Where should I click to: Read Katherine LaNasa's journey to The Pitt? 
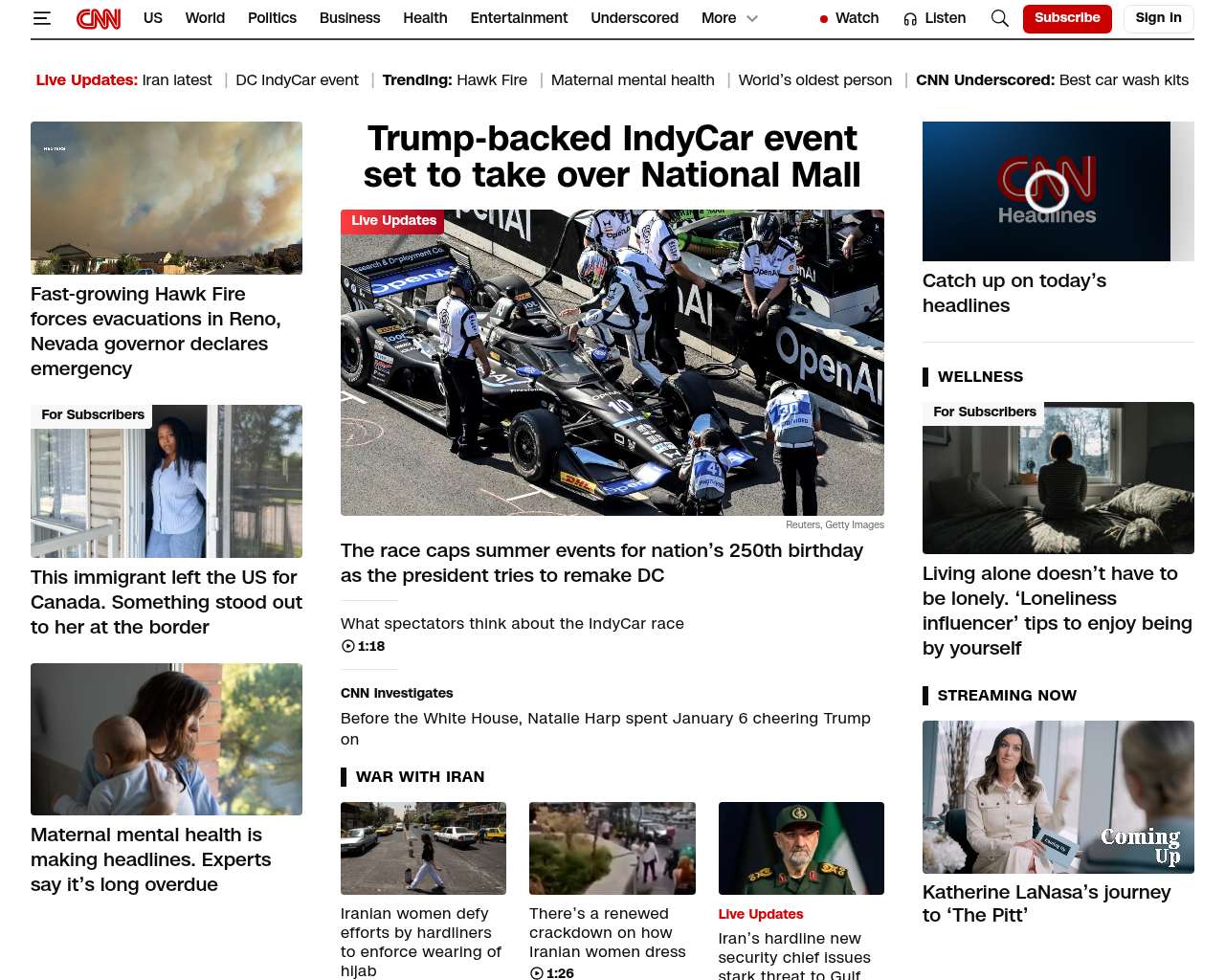[1047, 903]
